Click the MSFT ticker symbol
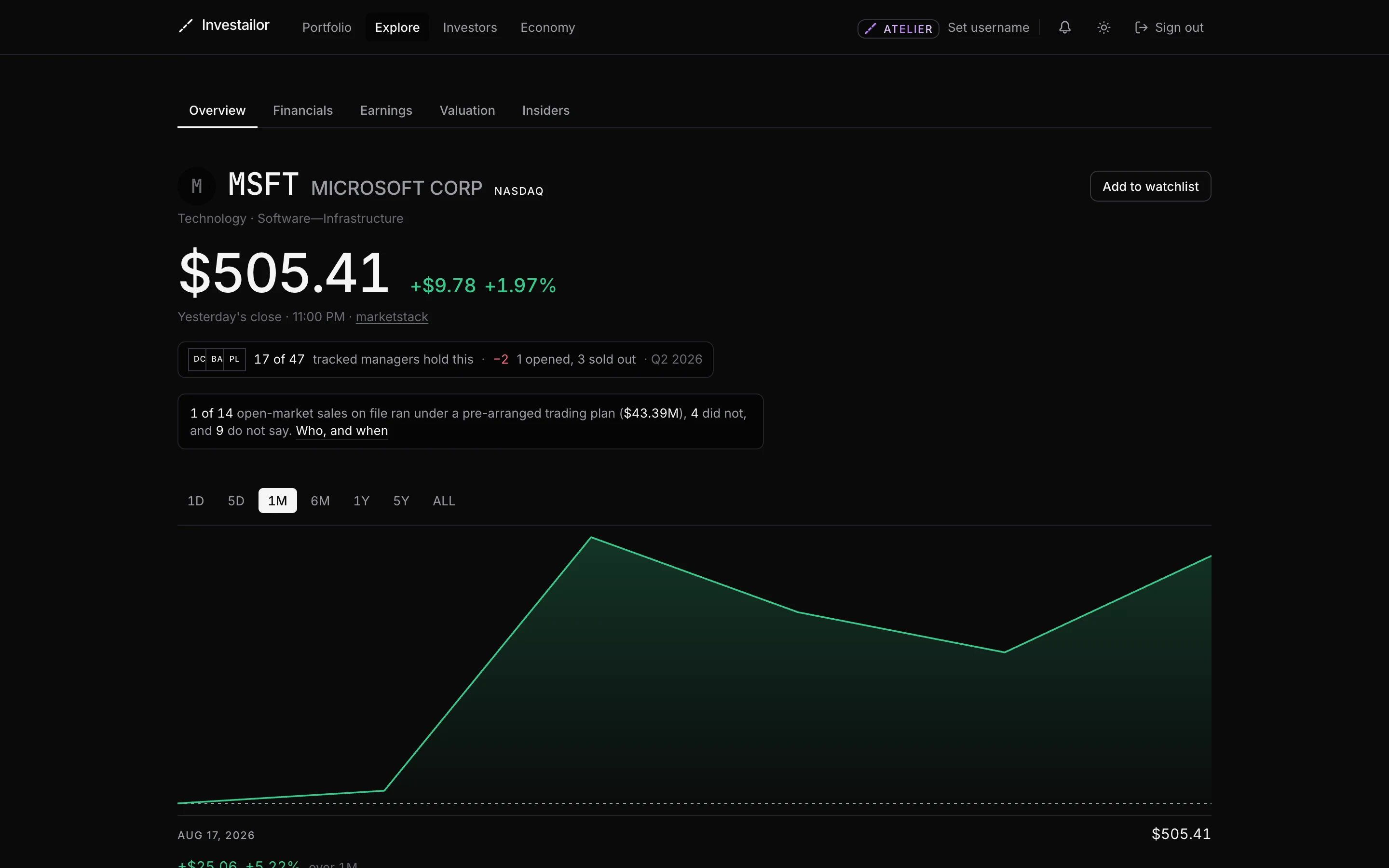The image size is (1389, 868). point(263,185)
